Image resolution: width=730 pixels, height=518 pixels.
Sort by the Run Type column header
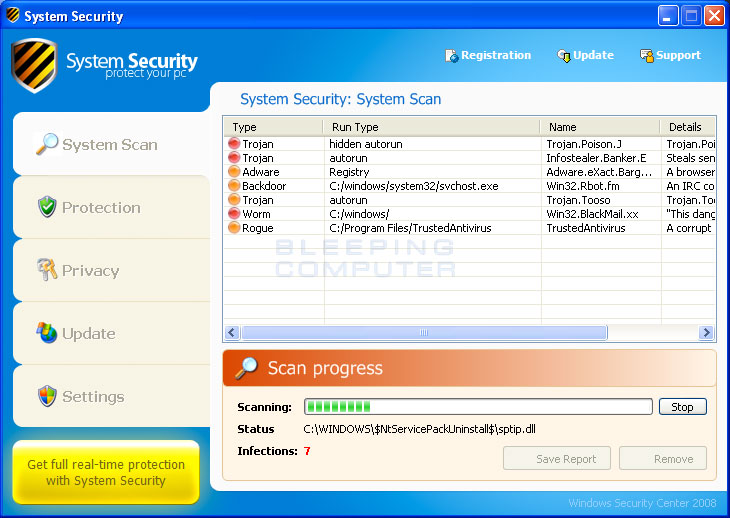point(432,127)
